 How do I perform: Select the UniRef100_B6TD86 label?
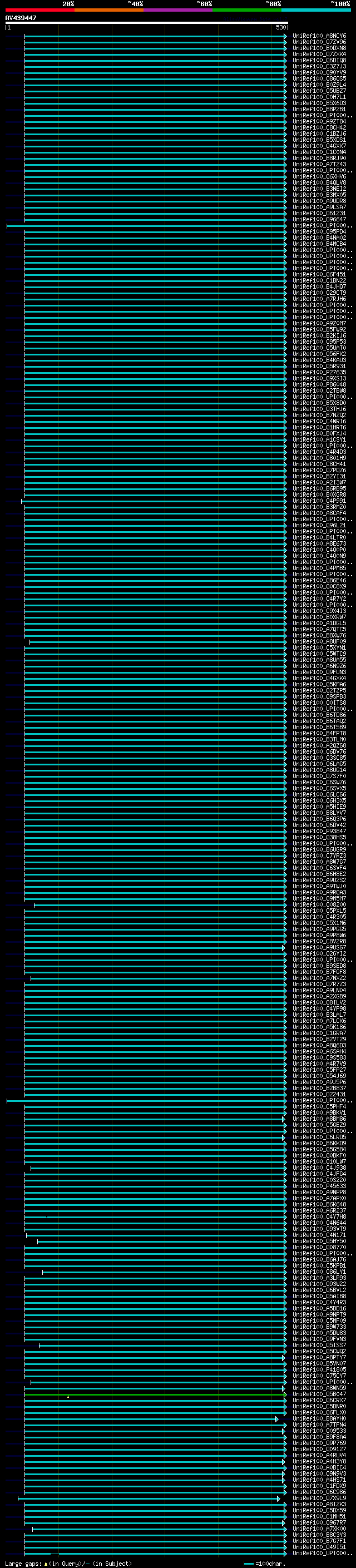pyautogui.click(x=319, y=715)
